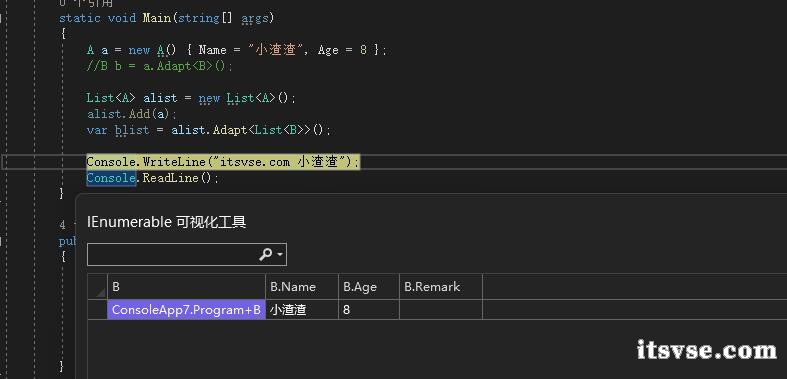Screen dimensions: 787x379
Task: Select the empty B.Remark cell
Action: [x=441, y=310]
